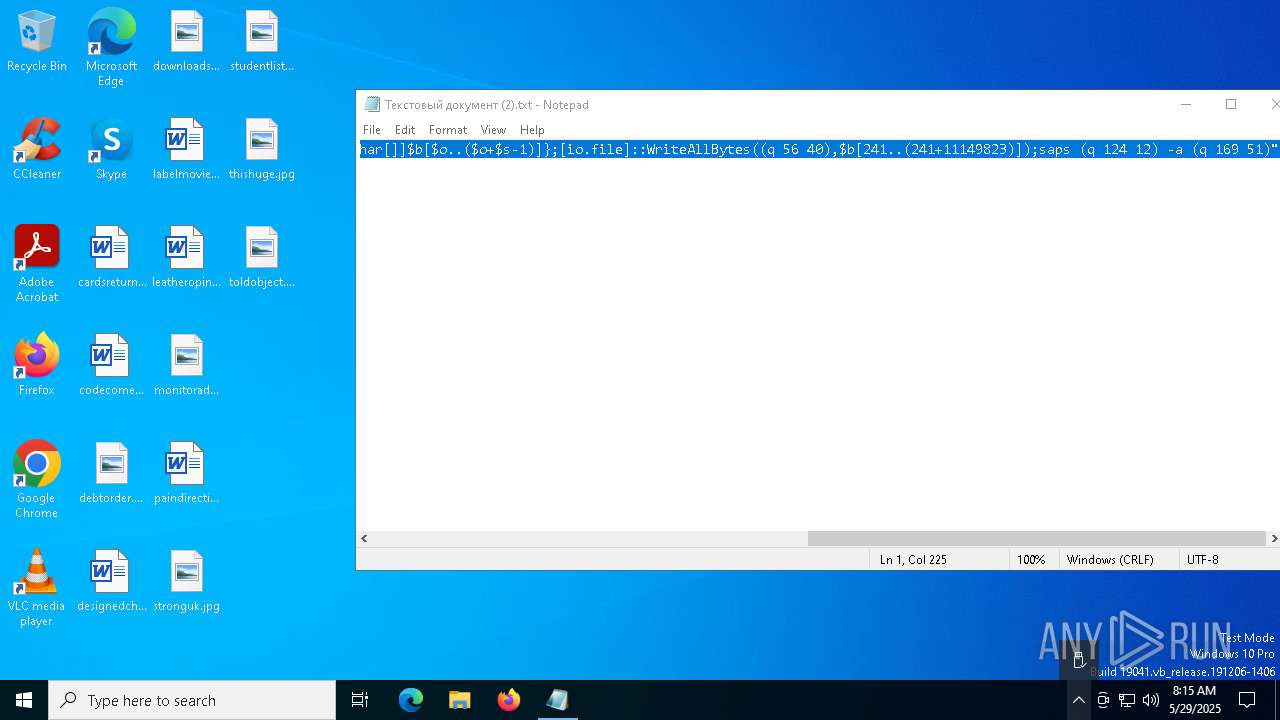Select the monitorad image file

186,366
